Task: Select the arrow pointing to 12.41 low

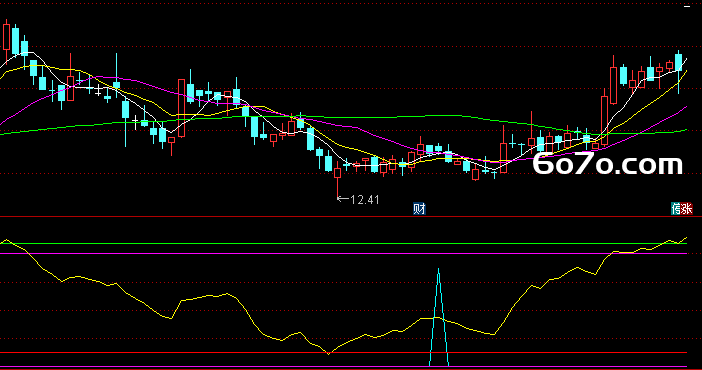Action: [343, 198]
